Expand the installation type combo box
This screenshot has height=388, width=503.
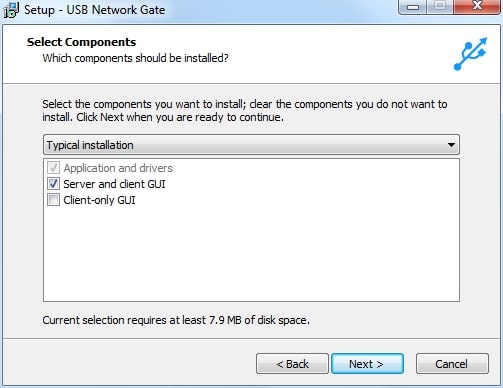click(x=251, y=145)
